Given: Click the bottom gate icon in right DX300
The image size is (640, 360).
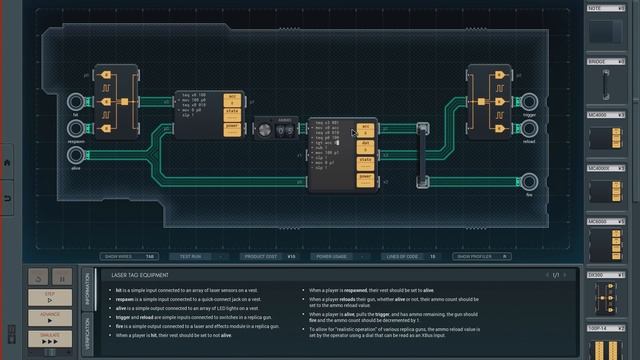Looking at the screenshot, I should click(x=500, y=129).
